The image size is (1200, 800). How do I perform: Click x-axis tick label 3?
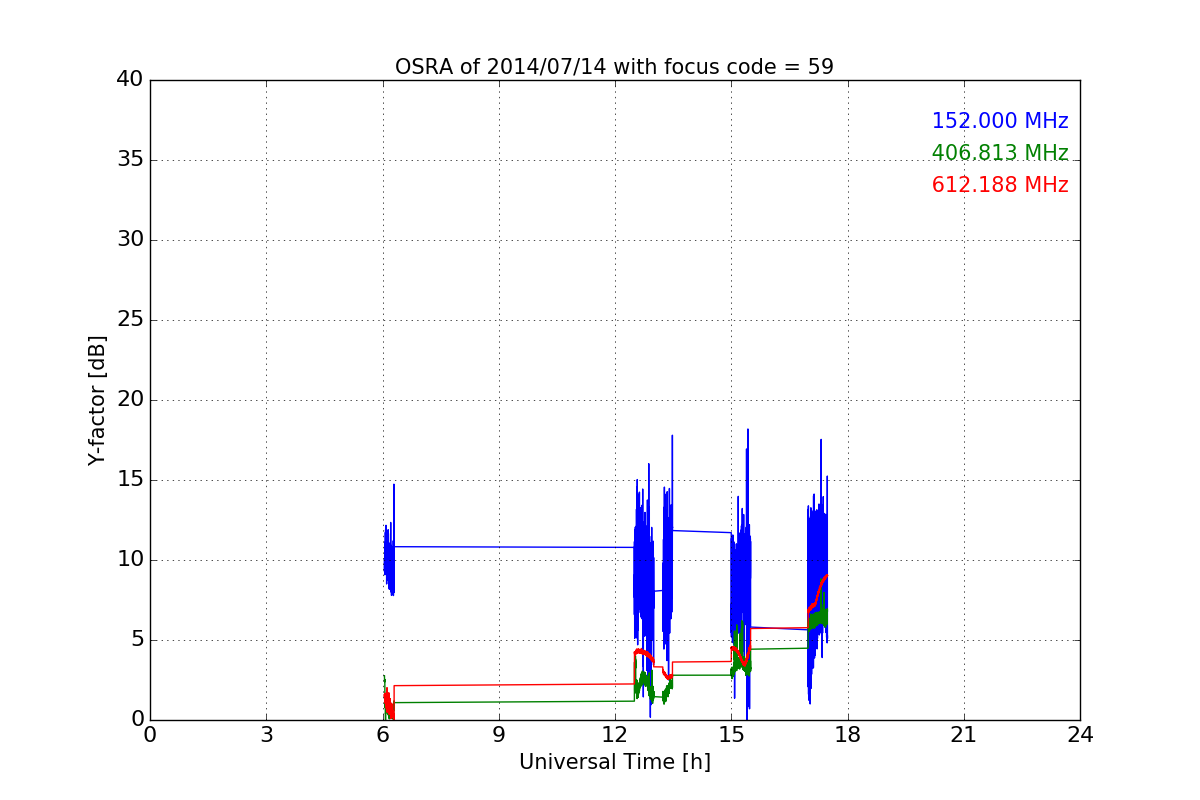(266, 735)
